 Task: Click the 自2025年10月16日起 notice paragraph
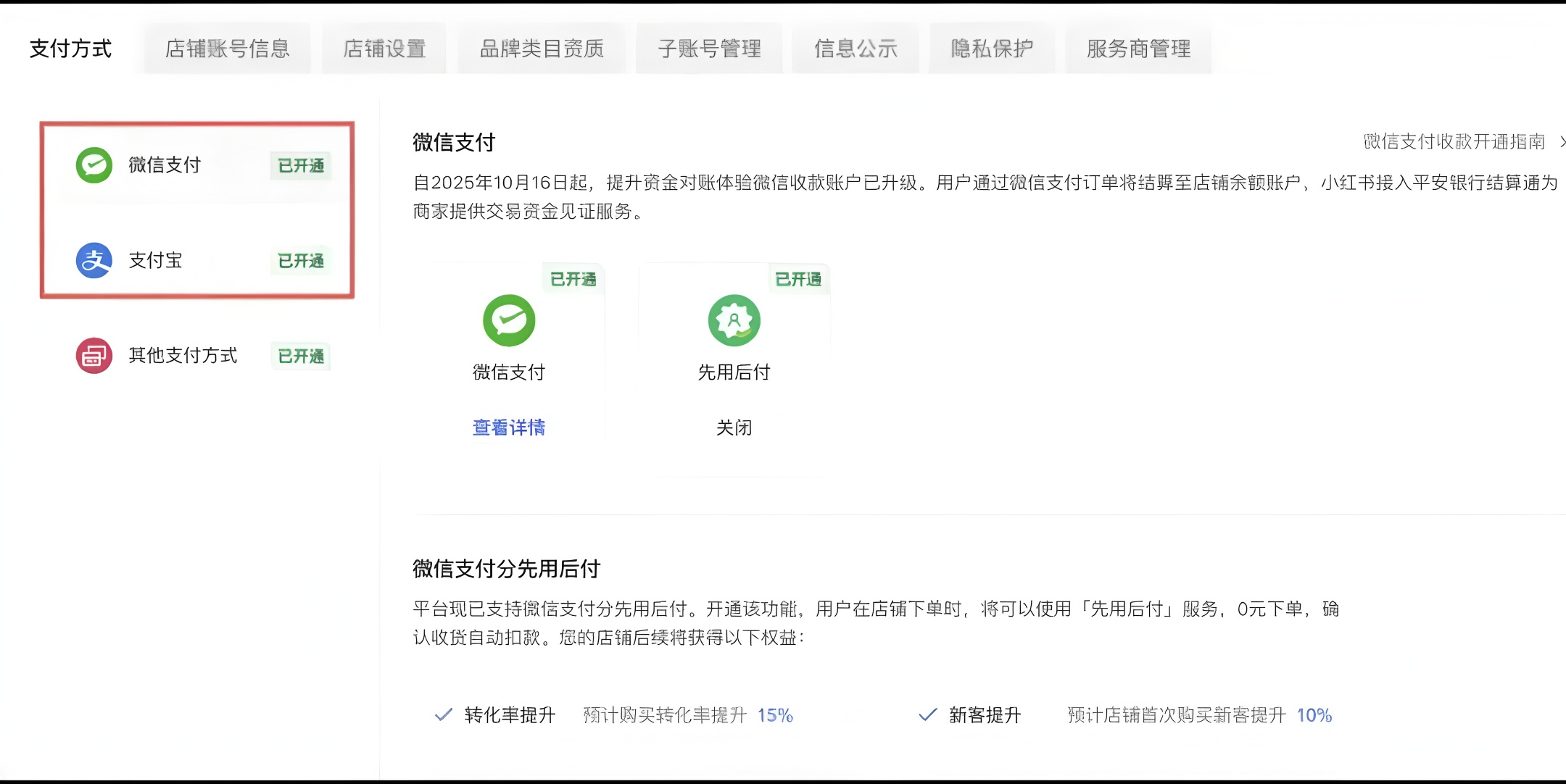pyautogui.click(x=985, y=196)
